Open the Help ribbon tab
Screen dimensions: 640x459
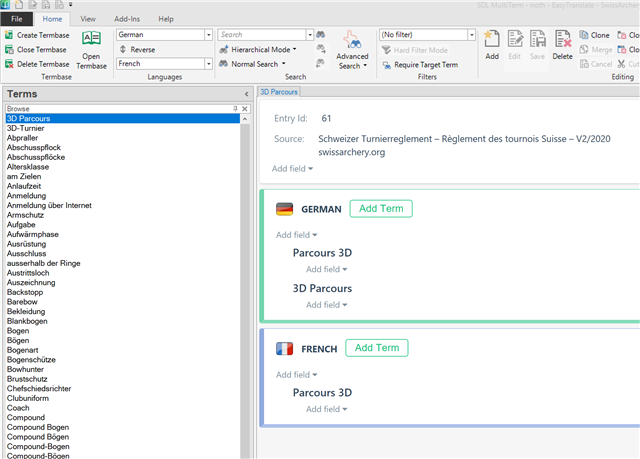pyautogui.click(x=166, y=19)
